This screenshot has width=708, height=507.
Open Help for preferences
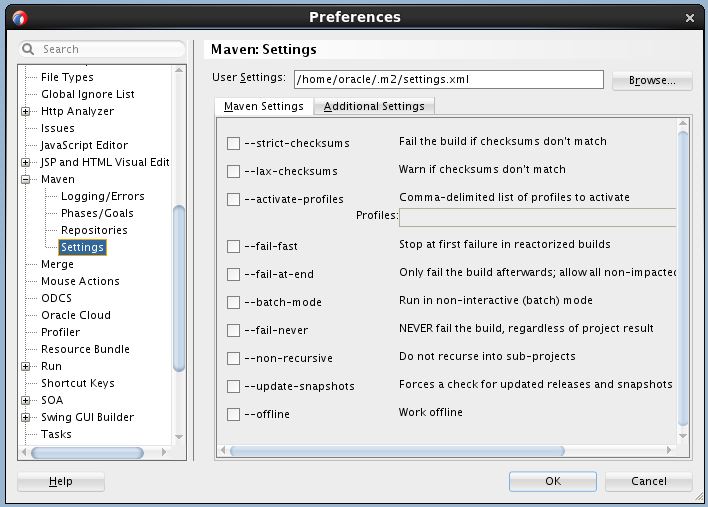coord(60,481)
